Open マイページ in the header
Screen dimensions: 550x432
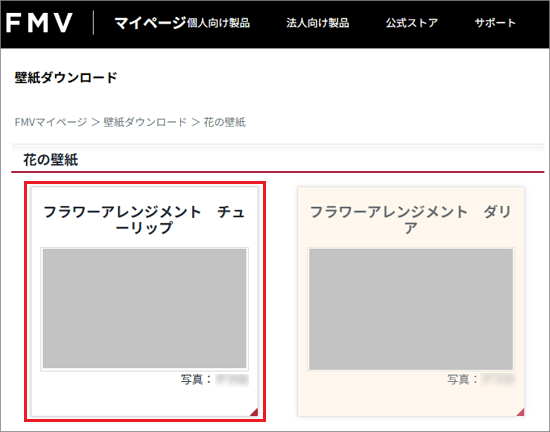150,23
